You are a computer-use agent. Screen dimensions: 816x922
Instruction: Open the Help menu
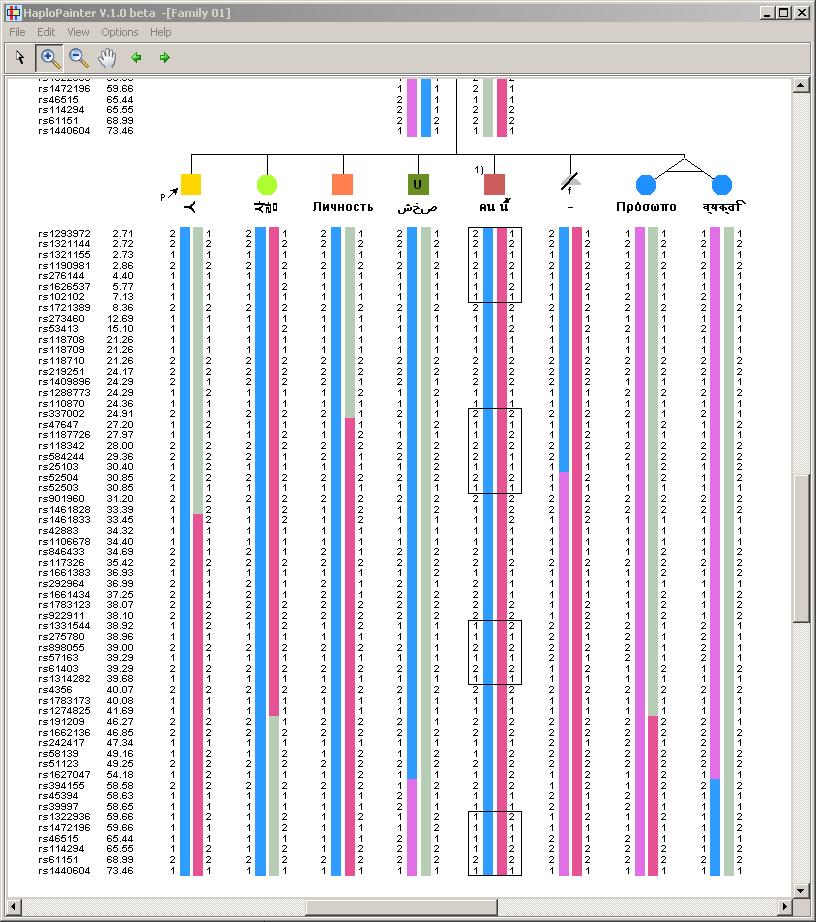(160, 32)
